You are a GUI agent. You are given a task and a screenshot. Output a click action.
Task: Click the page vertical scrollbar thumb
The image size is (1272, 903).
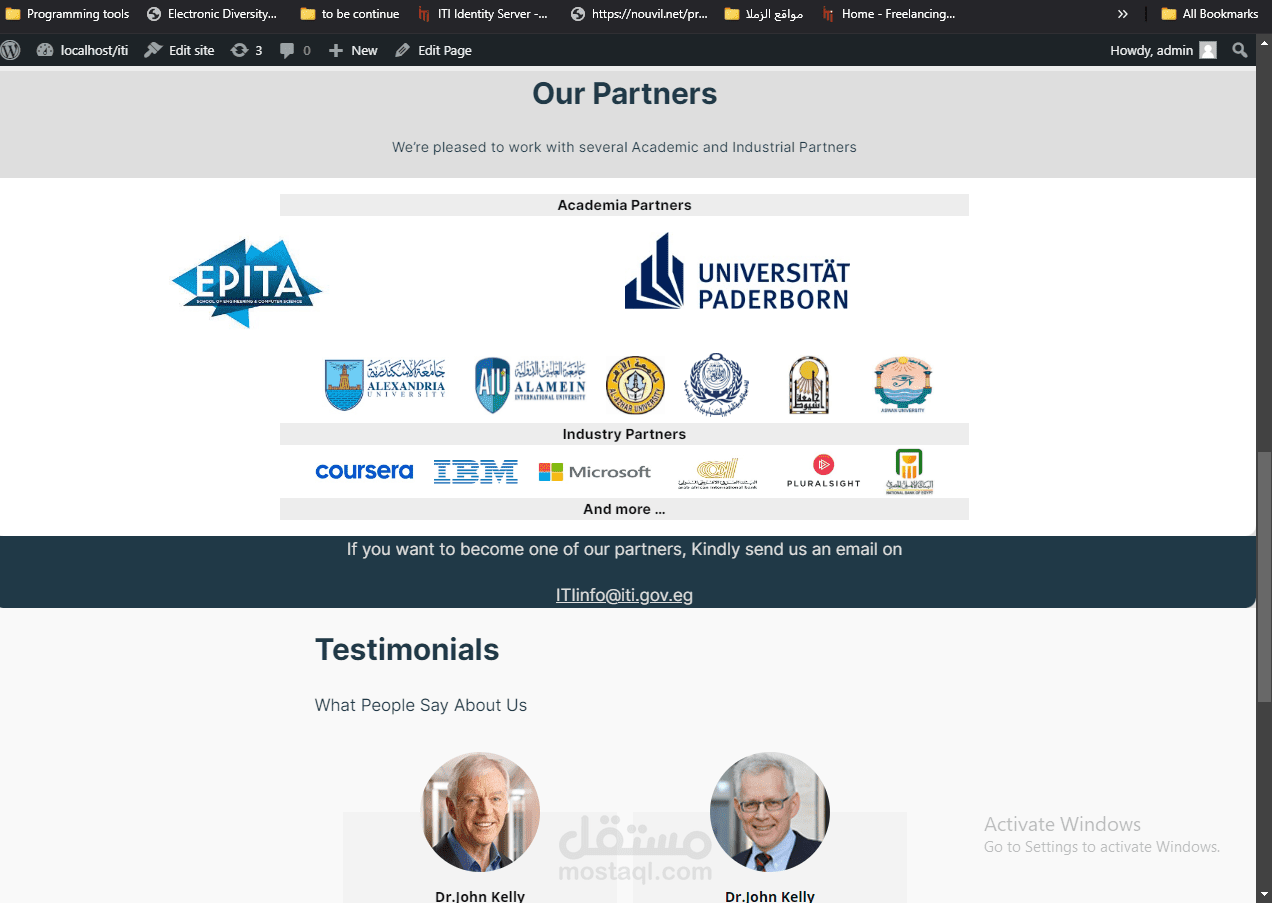(1264, 577)
